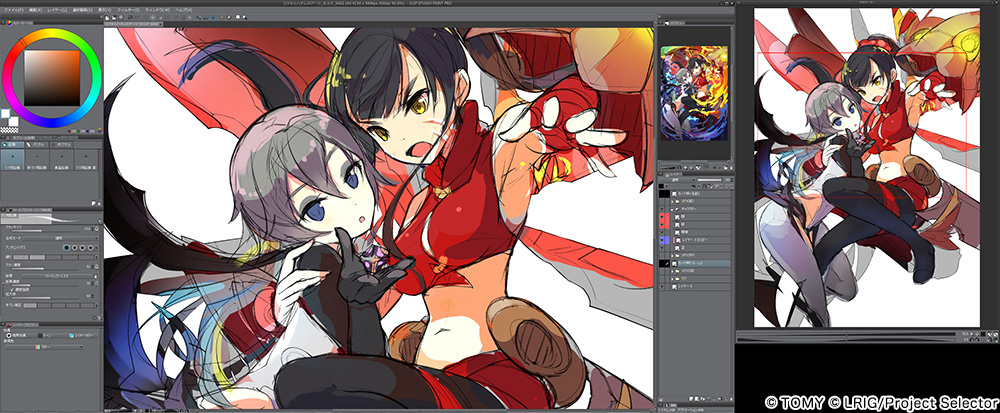1000x413 pixels.
Task: Expand the ラフ layer folder
Action: coord(672,279)
